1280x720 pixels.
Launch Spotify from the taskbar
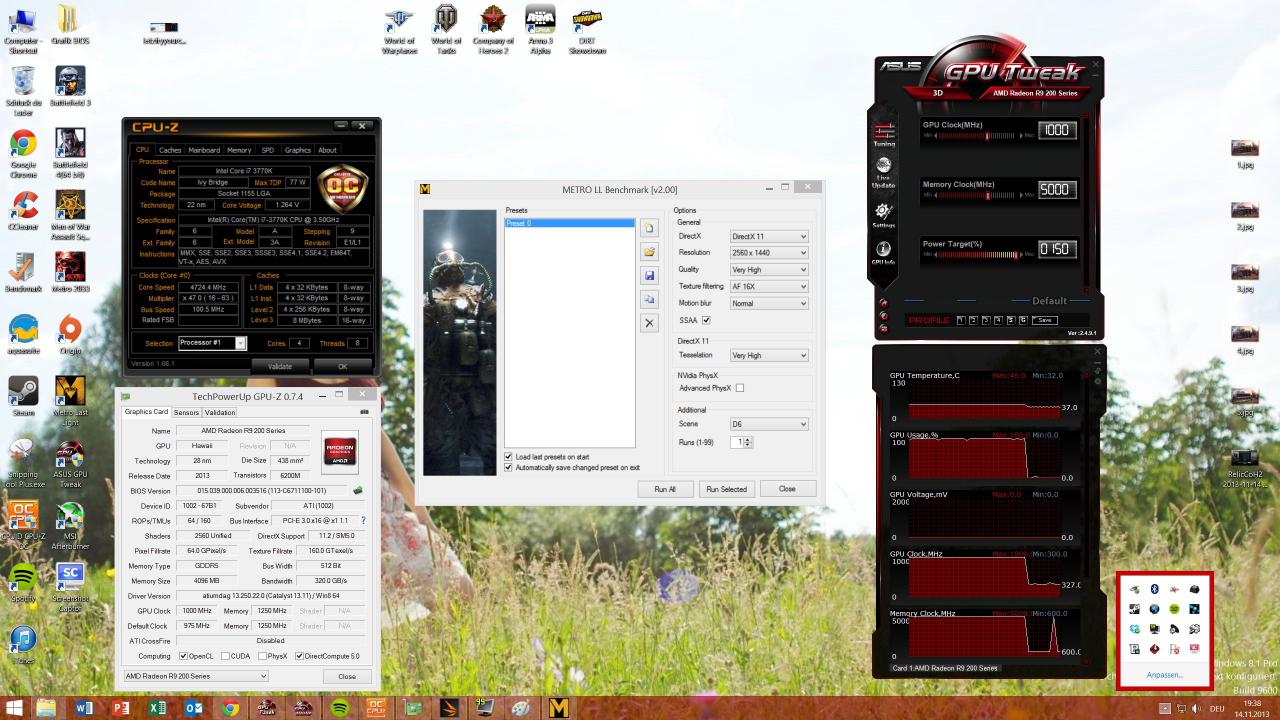[339, 708]
